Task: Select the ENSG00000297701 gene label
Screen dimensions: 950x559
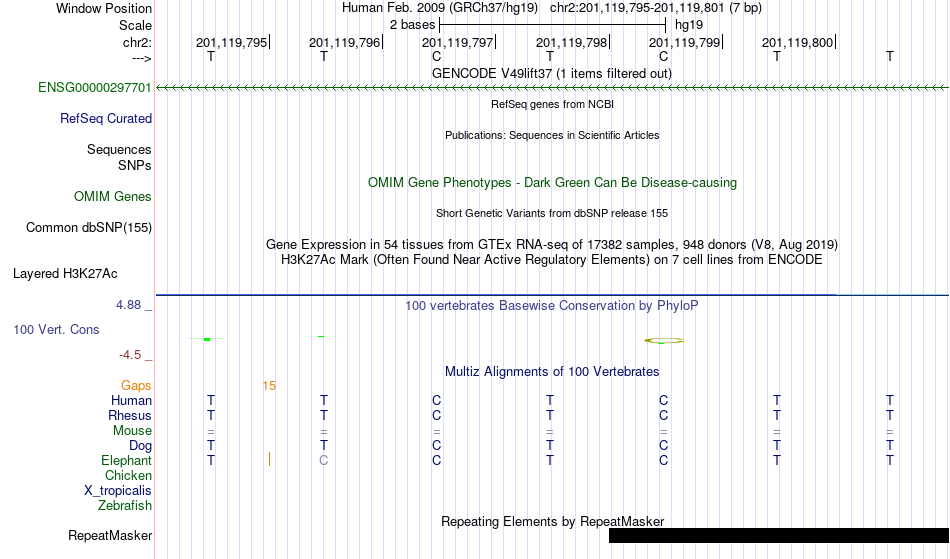Action: tap(95, 88)
